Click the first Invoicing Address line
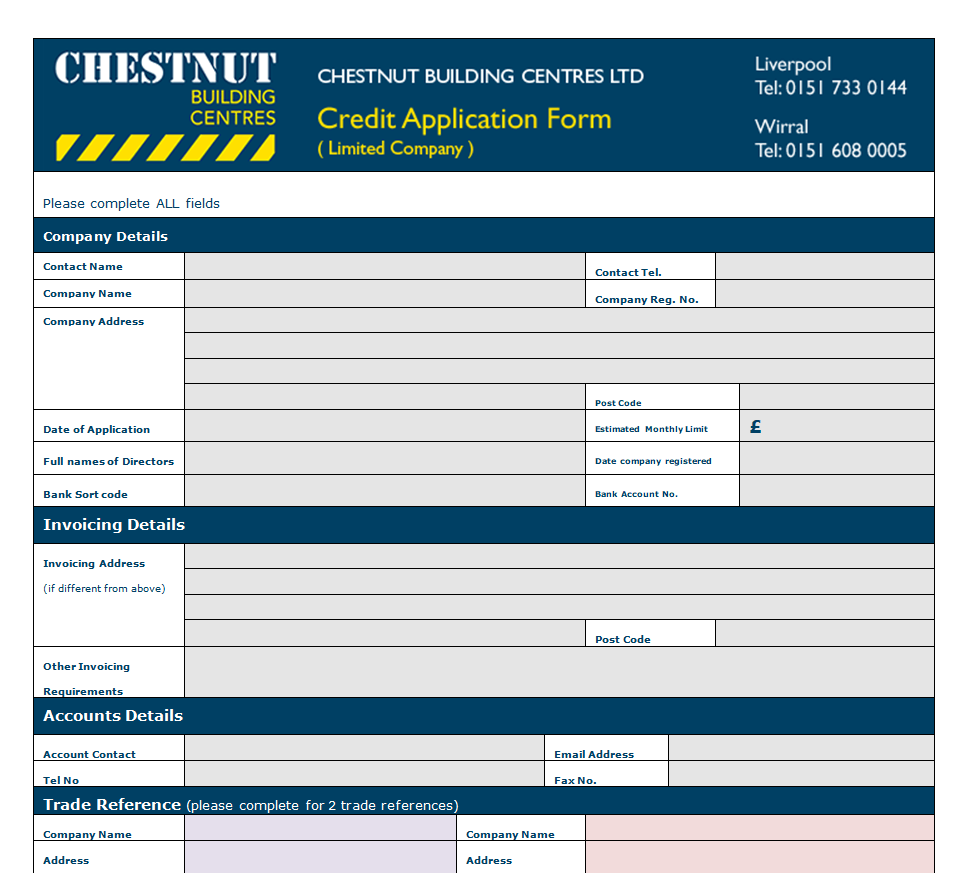This screenshot has height=873, width=967. click(x=559, y=556)
